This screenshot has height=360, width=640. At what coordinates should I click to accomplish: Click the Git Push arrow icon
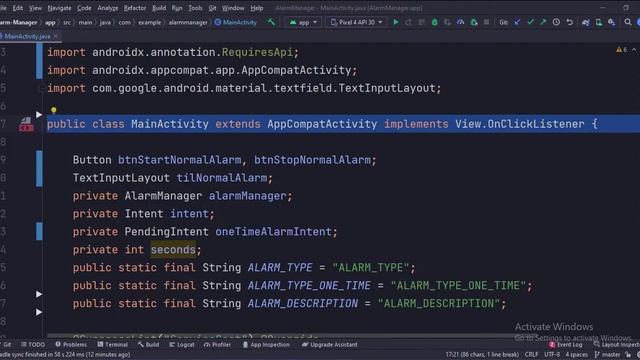pos(543,22)
